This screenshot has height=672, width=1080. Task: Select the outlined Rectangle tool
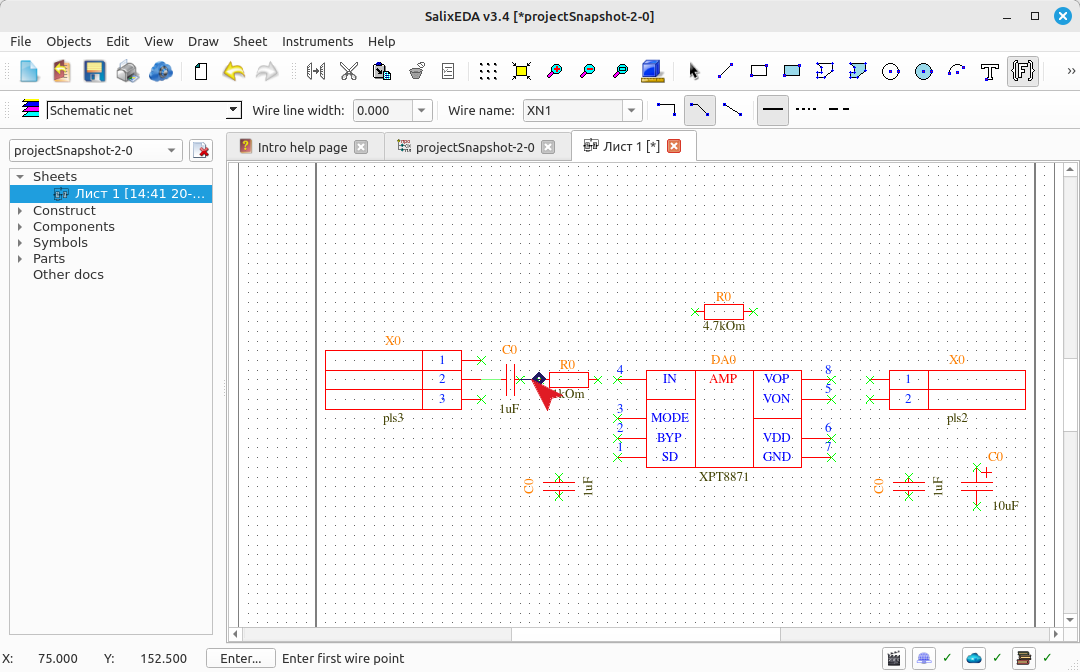pyautogui.click(x=758, y=72)
